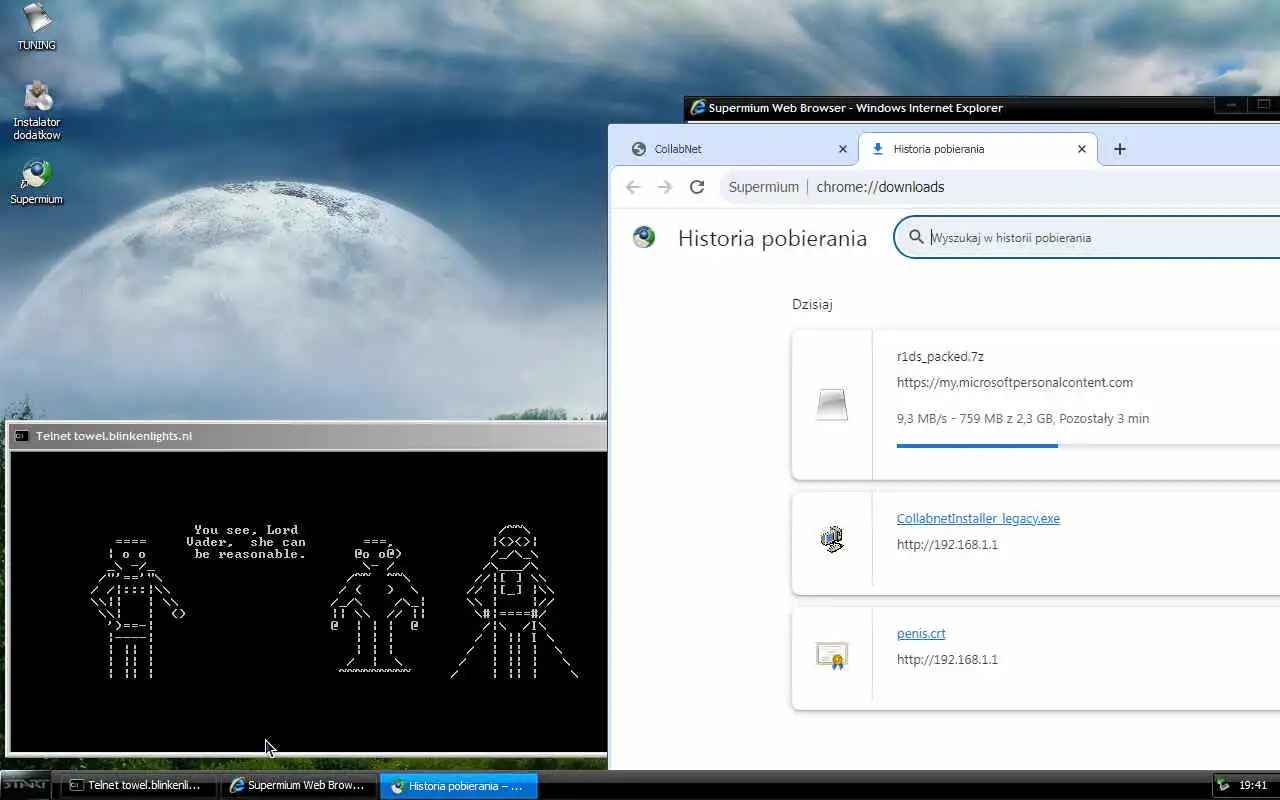The height and width of the screenshot is (800, 1280).
Task: Open the penis.crt download link
Action: [921, 634]
